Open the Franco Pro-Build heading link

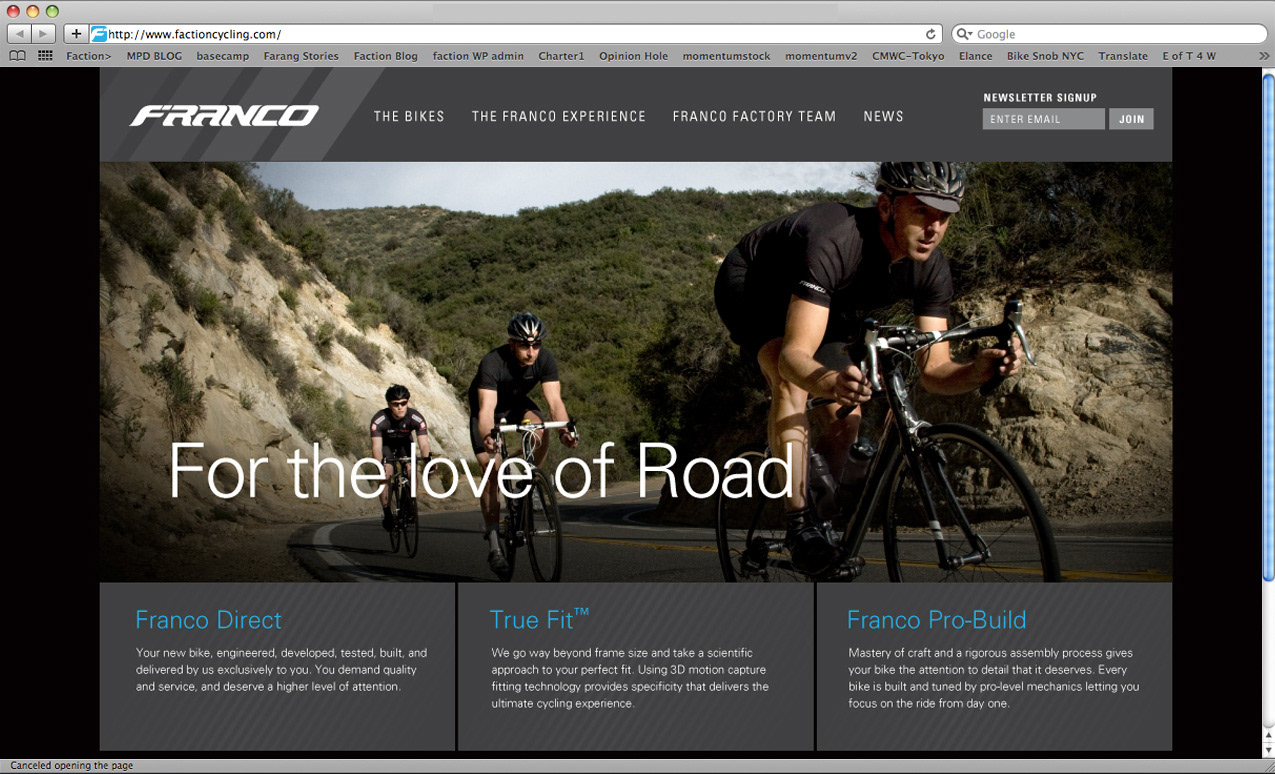point(936,620)
